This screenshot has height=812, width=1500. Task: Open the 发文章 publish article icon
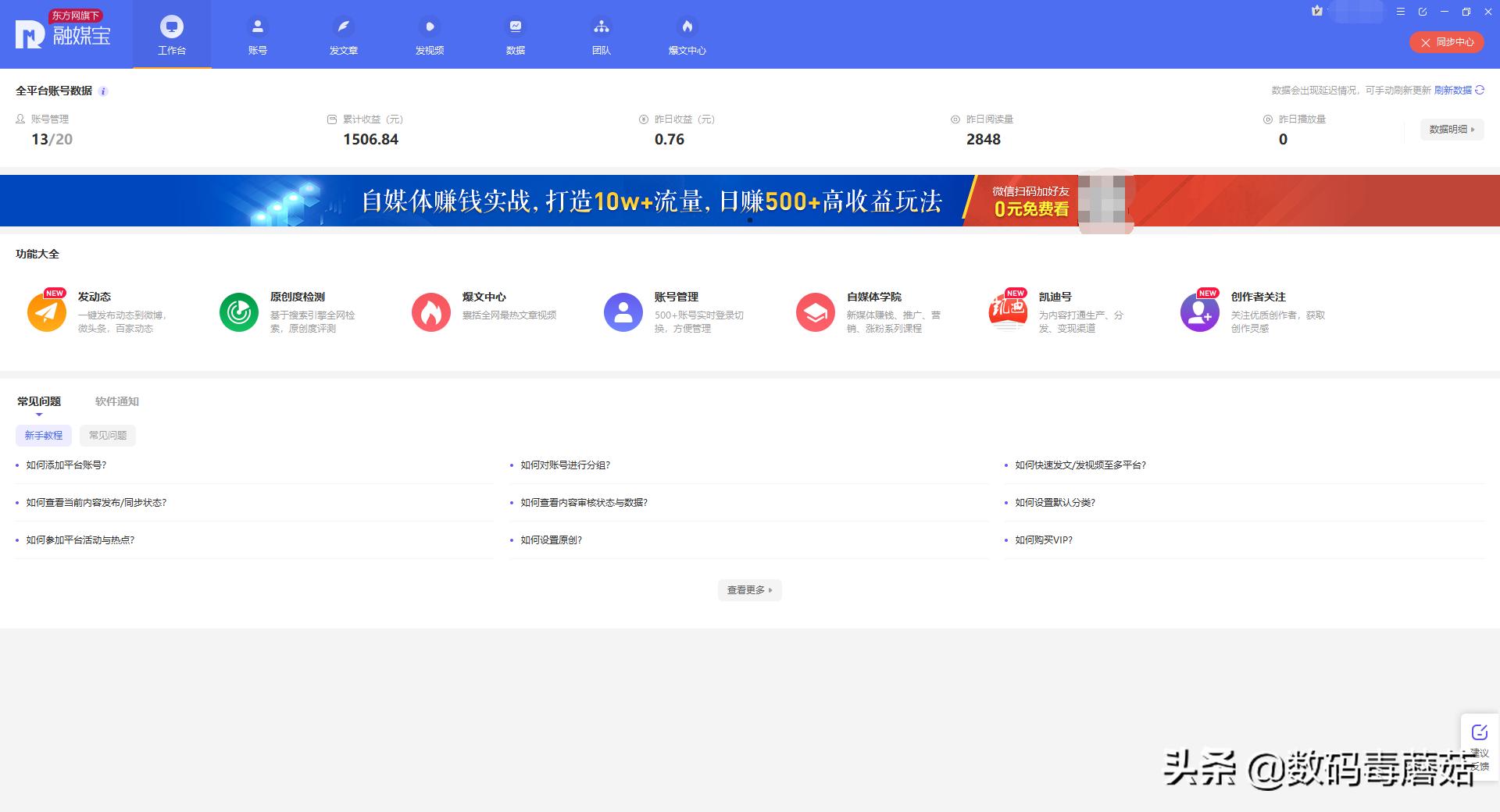tap(344, 34)
